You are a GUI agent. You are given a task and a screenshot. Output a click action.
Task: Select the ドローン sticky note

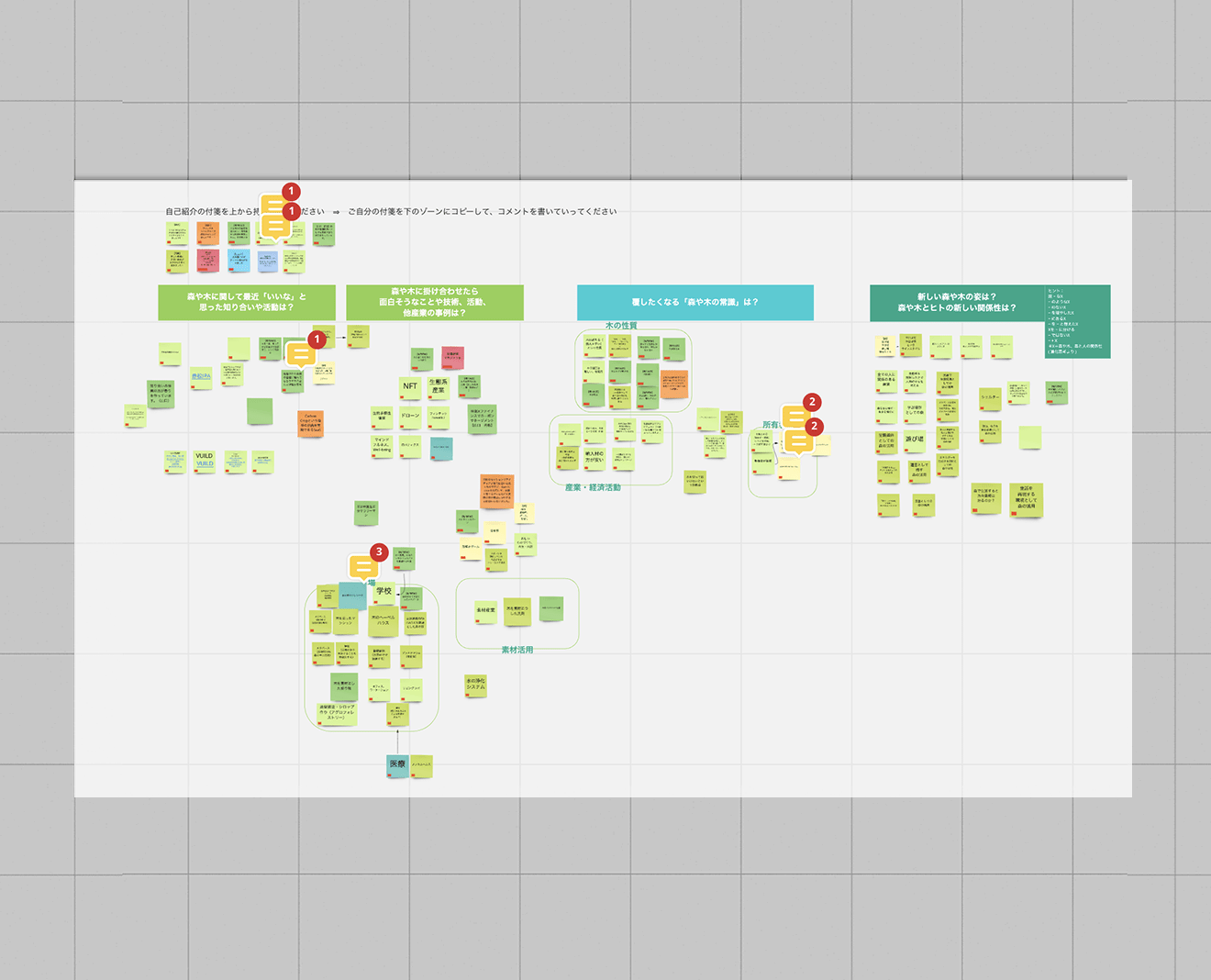point(410,417)
